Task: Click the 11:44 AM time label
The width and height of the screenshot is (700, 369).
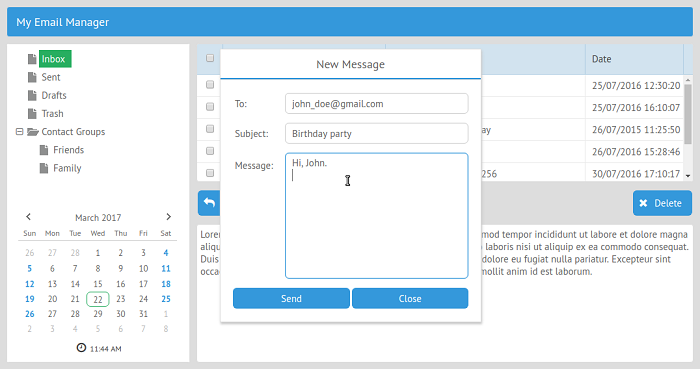Action: (x=105, y=348)
